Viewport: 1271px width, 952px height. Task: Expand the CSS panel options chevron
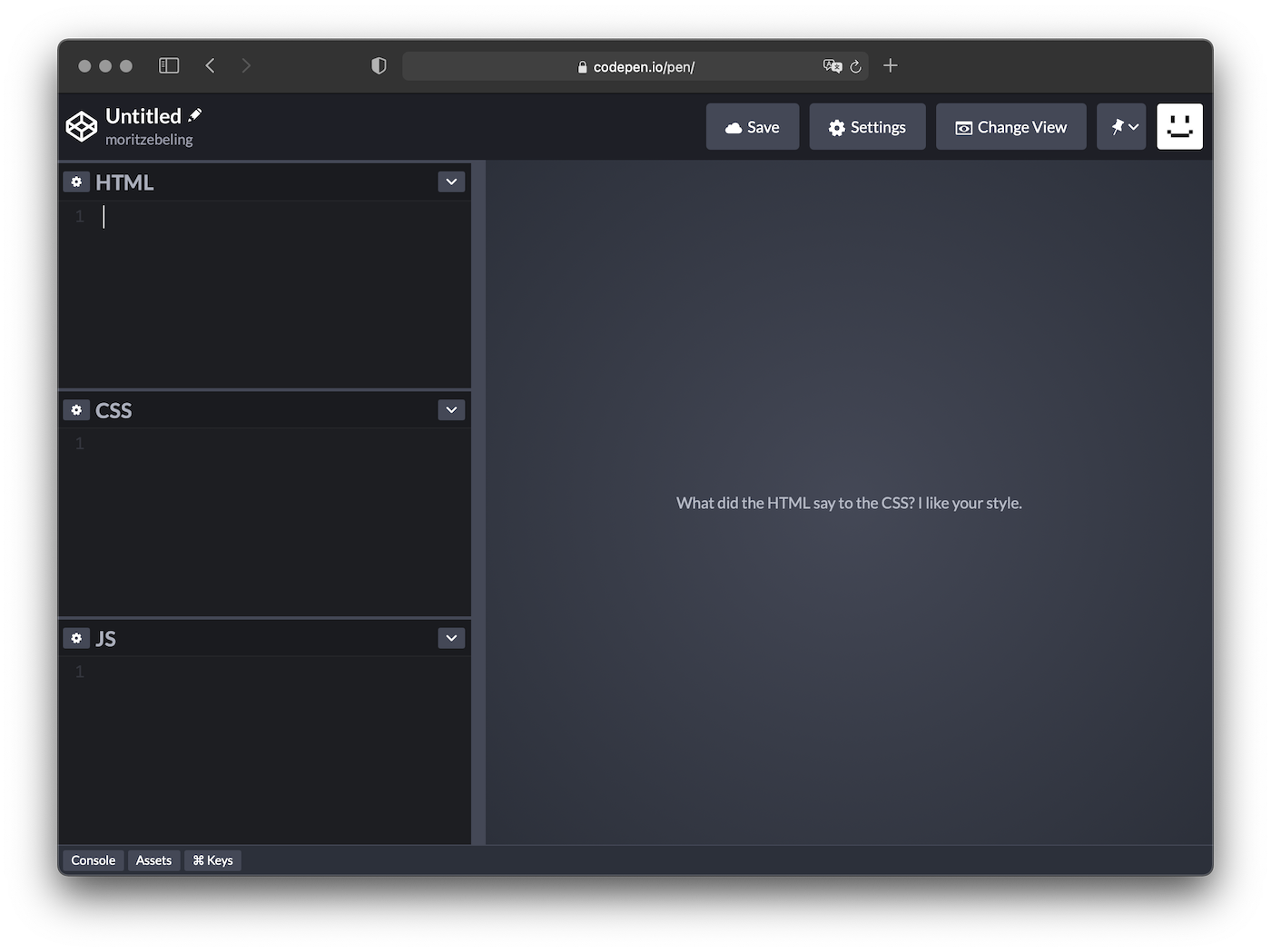(x=451, y=409)
